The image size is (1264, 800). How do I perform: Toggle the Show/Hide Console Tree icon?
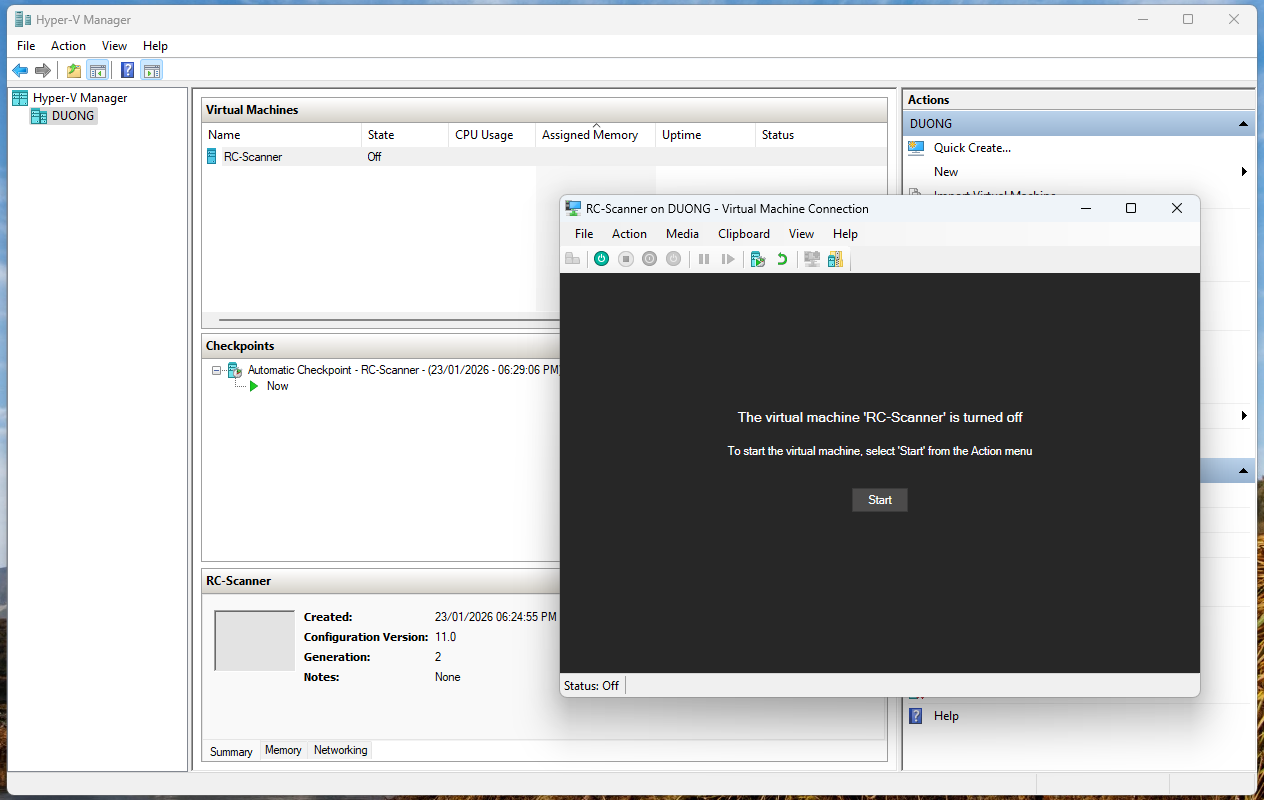(97, 70)
